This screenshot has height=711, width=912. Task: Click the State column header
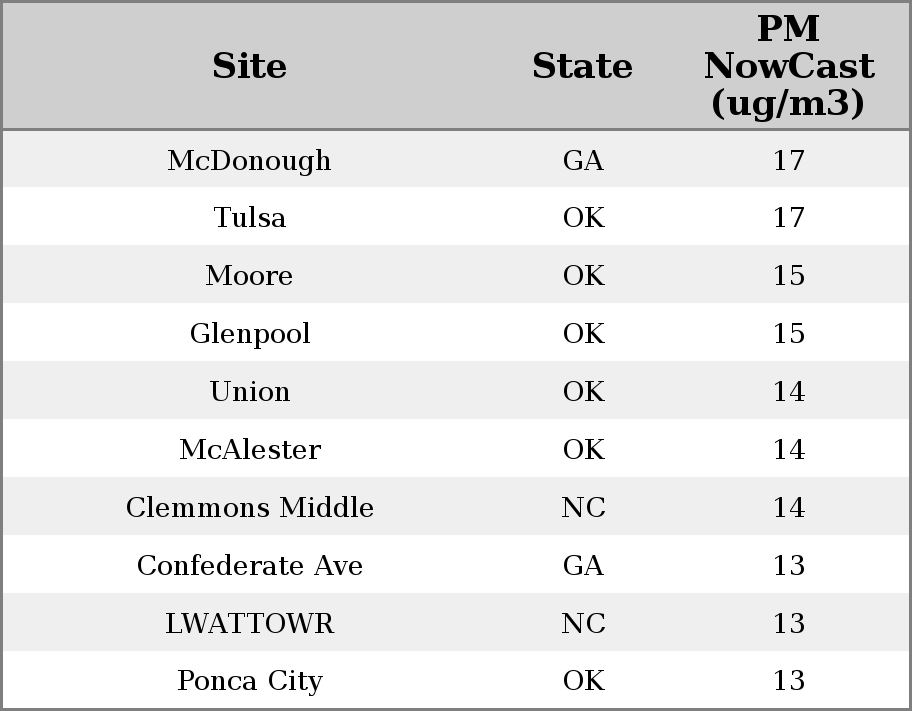point(583,66)
